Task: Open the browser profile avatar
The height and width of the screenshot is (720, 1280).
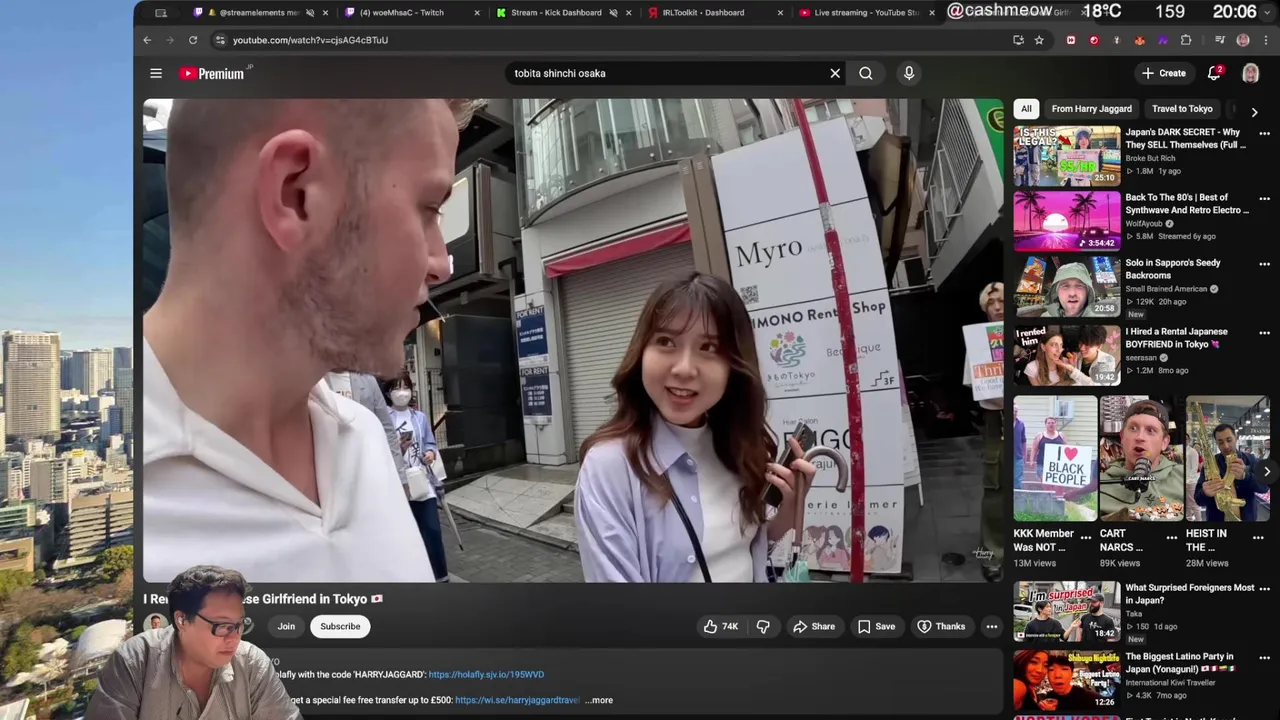Action: click(x=1243, y=40)
